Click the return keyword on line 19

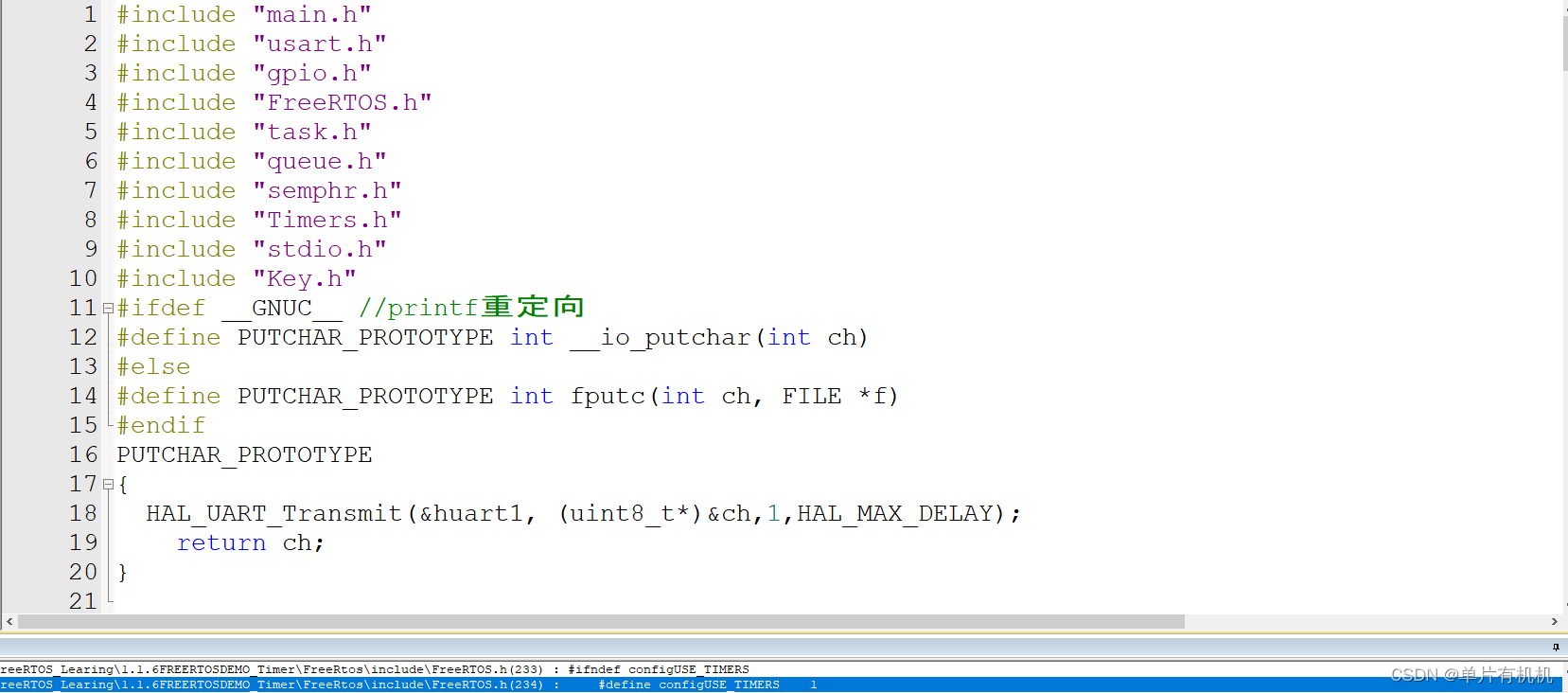coord(221,543)
